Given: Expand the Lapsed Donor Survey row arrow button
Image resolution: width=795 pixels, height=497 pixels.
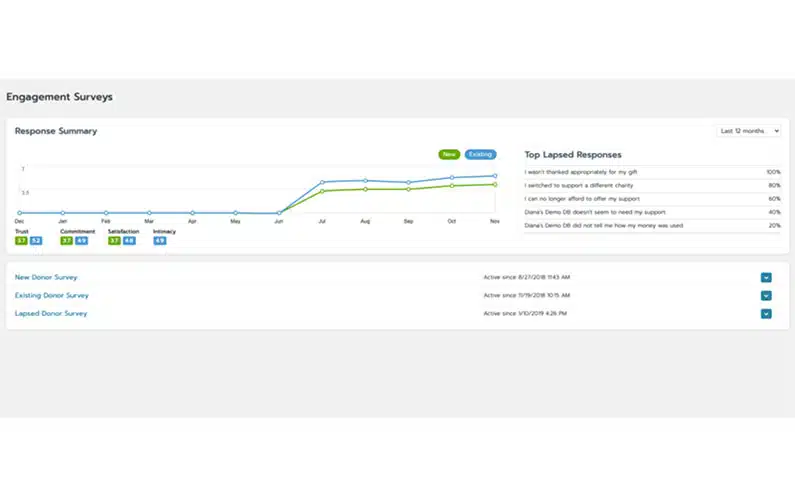Looking at the screenshot, I should [766, 313].
